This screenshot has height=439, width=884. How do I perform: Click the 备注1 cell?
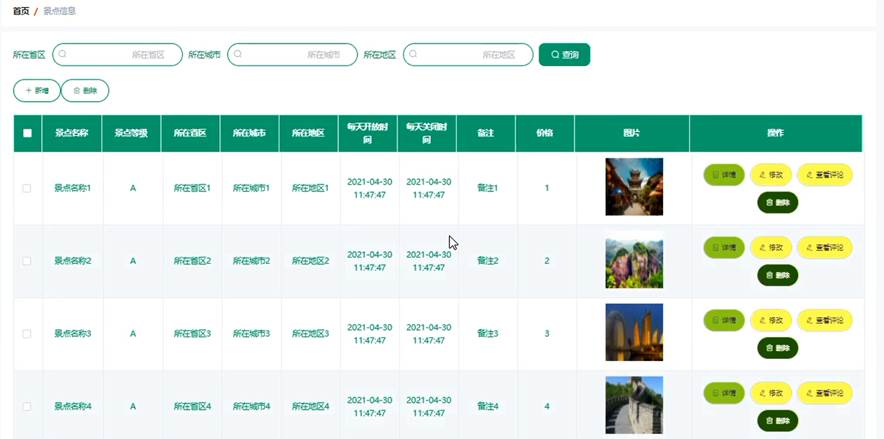coord(488,188)
